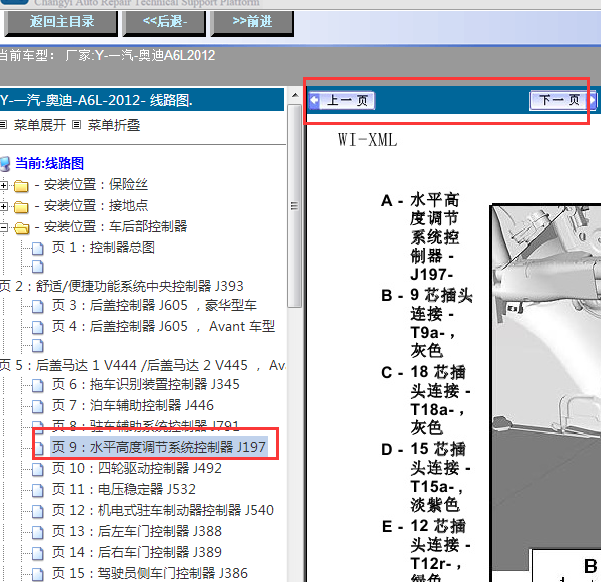Open 页 1：控制器总图
This screenshot has width=601, height=582.
(x=103, y=248)
